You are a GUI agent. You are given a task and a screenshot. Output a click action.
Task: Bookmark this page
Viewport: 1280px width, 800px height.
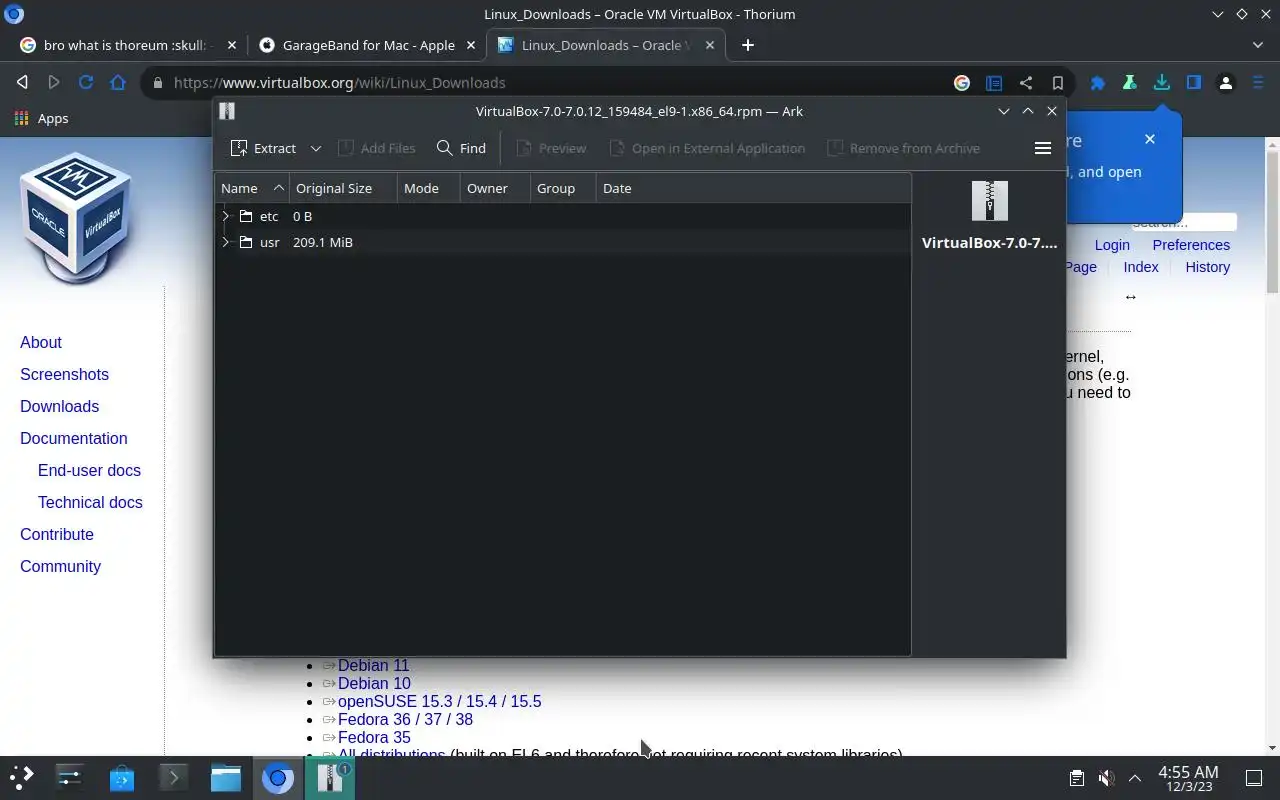point(1057,83)
